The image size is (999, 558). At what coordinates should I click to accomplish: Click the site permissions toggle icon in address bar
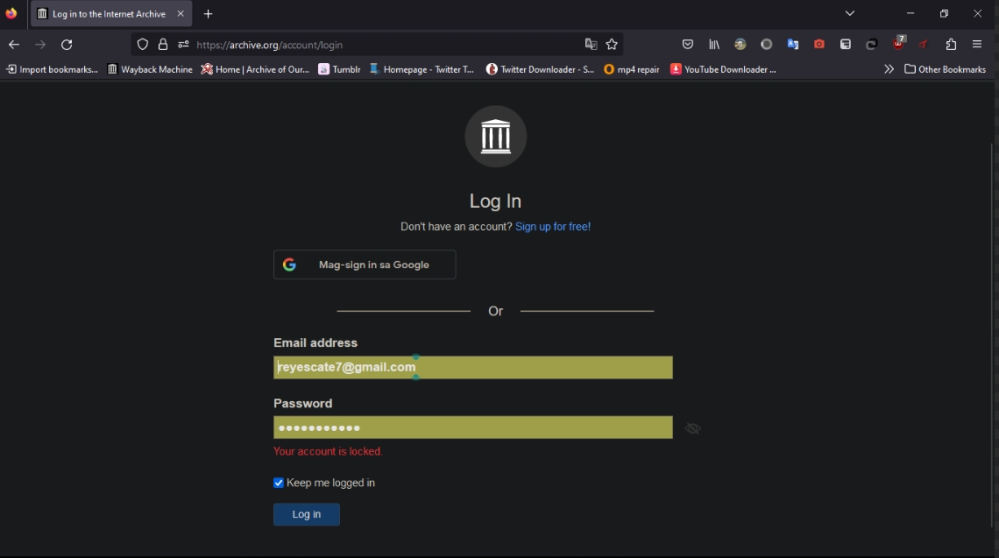click(x=183, y=44)
